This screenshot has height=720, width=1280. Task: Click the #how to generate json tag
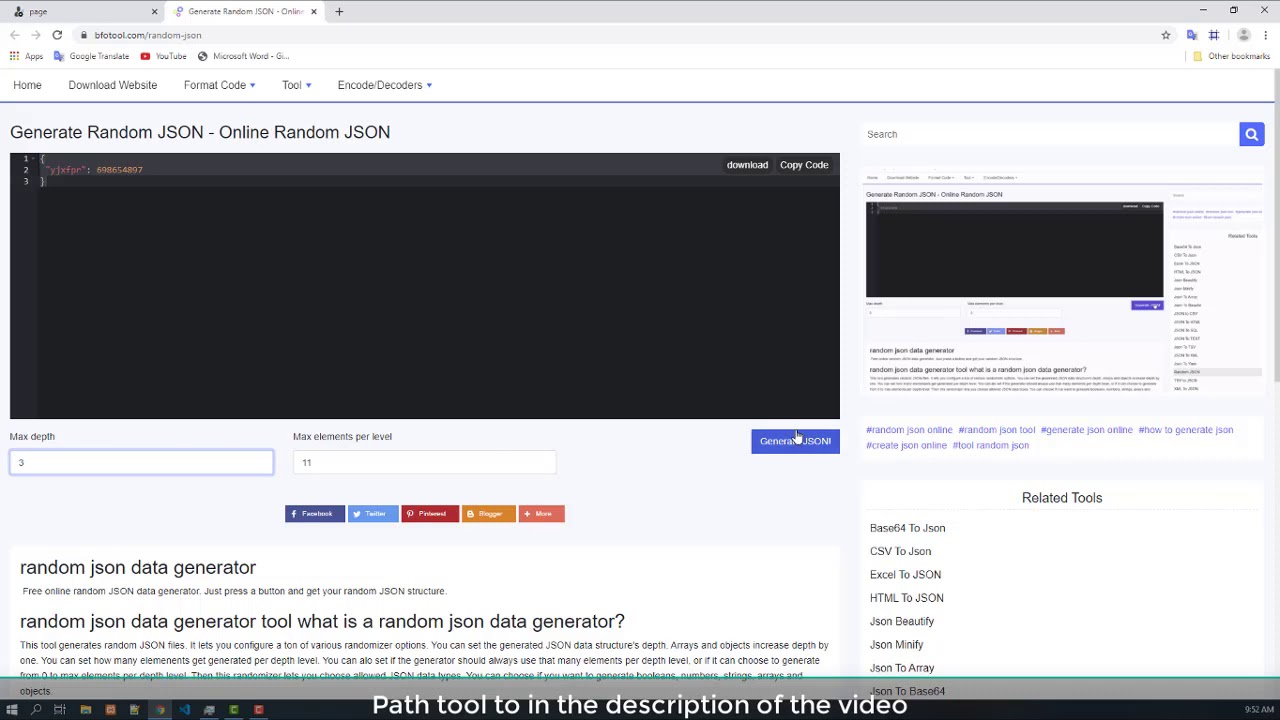pos(1185,430)
